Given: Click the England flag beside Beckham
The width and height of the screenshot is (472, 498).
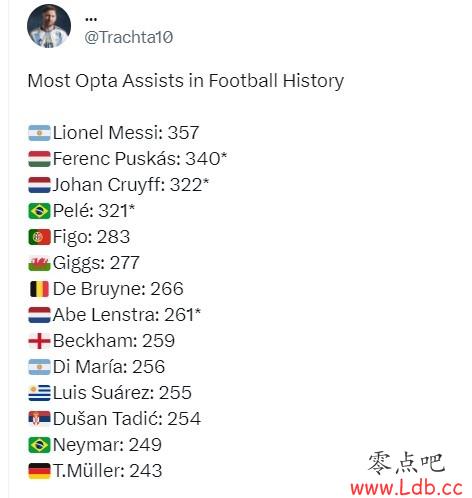Looking at the screenshot, I should [x=39, y=341].
